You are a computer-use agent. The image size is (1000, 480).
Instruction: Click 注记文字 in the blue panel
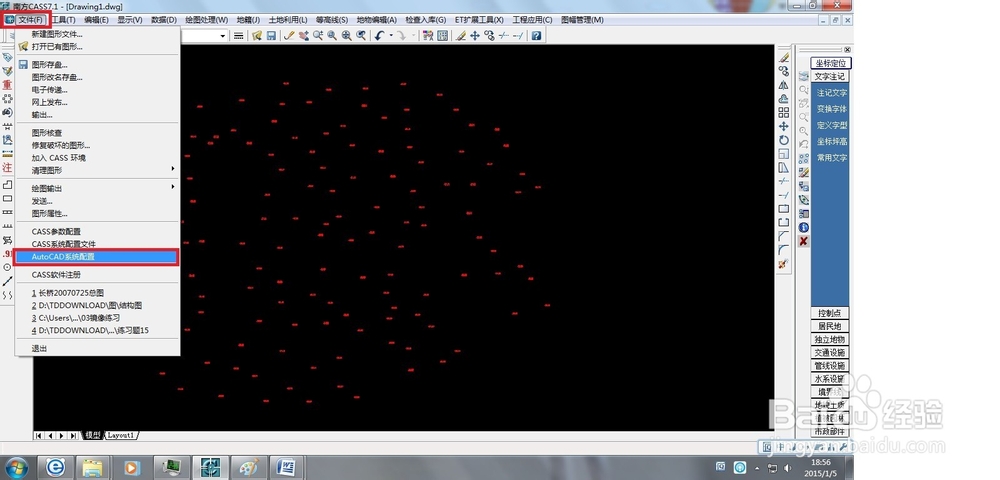pyautogui.click(x=832, y=93)
